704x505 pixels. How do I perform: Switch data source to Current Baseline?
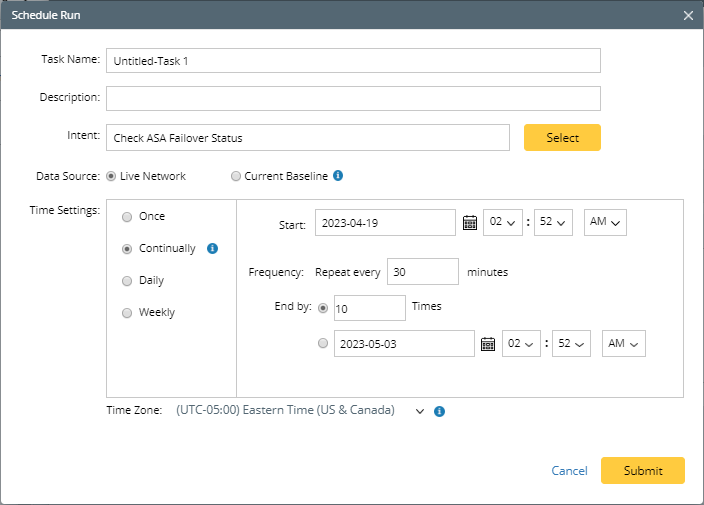pyautogui.click(x=236, y=177)
